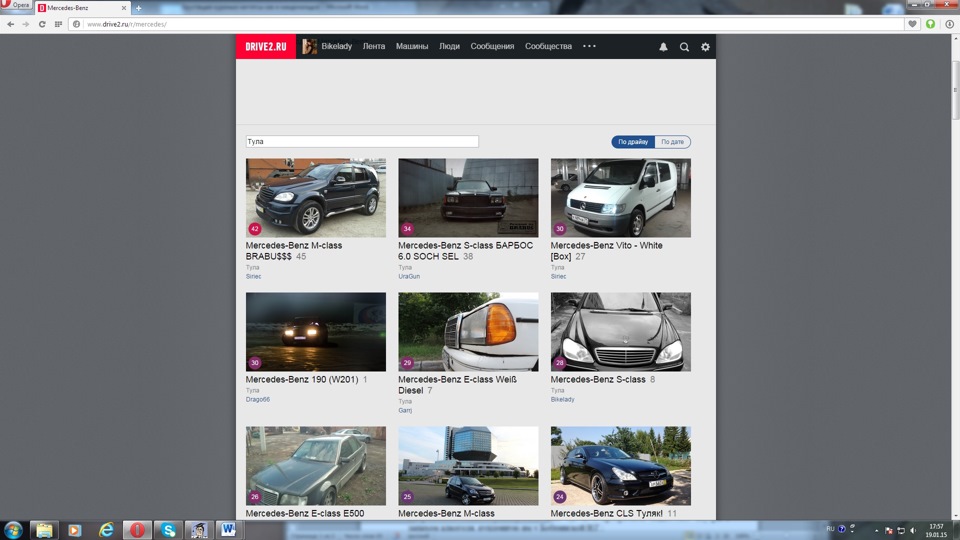Click the DRIVE2.RU logo
960x540 pixels.
[x=266, y=47]
